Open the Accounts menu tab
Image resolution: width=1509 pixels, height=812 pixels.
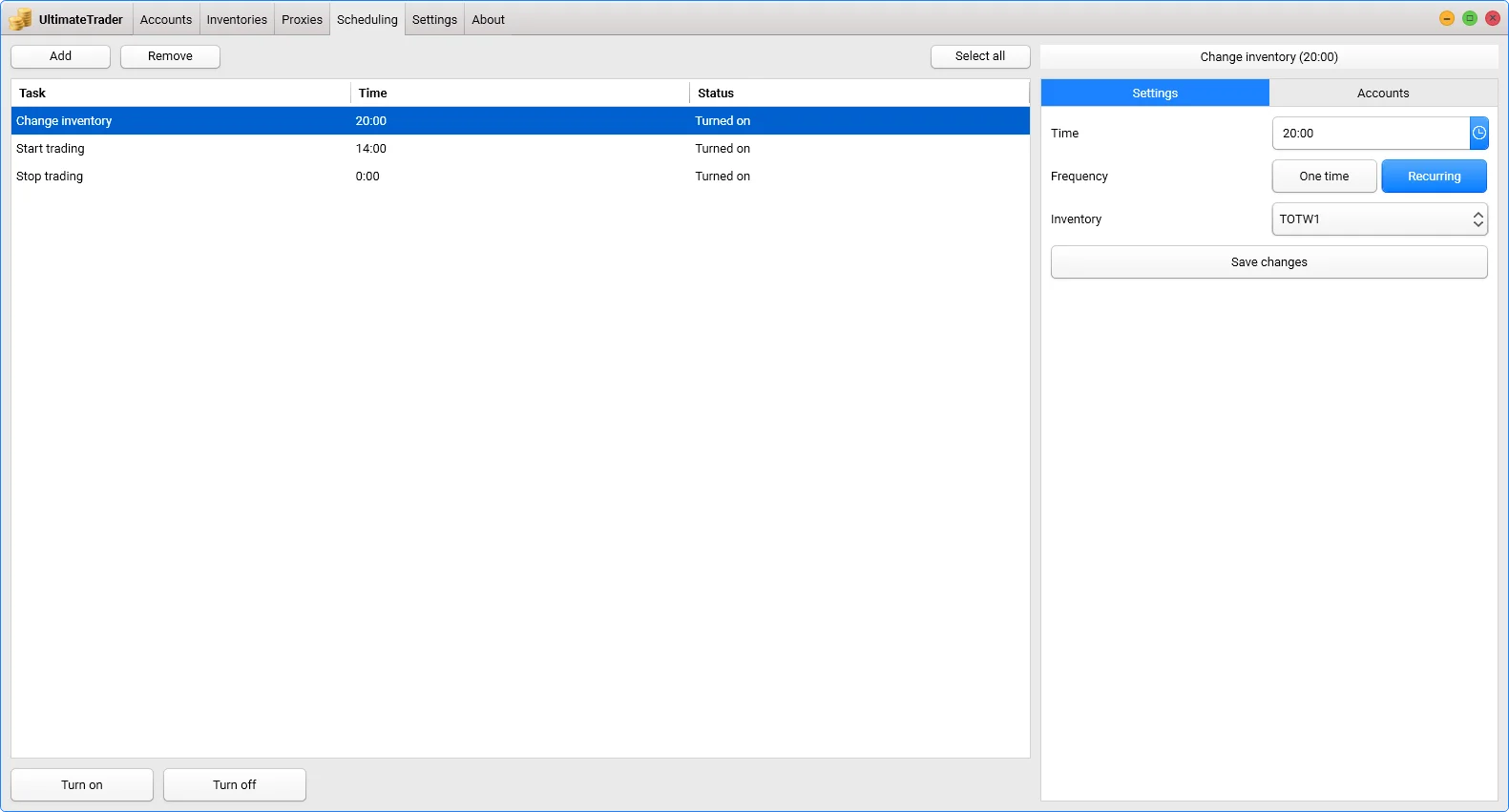(166, 19)
